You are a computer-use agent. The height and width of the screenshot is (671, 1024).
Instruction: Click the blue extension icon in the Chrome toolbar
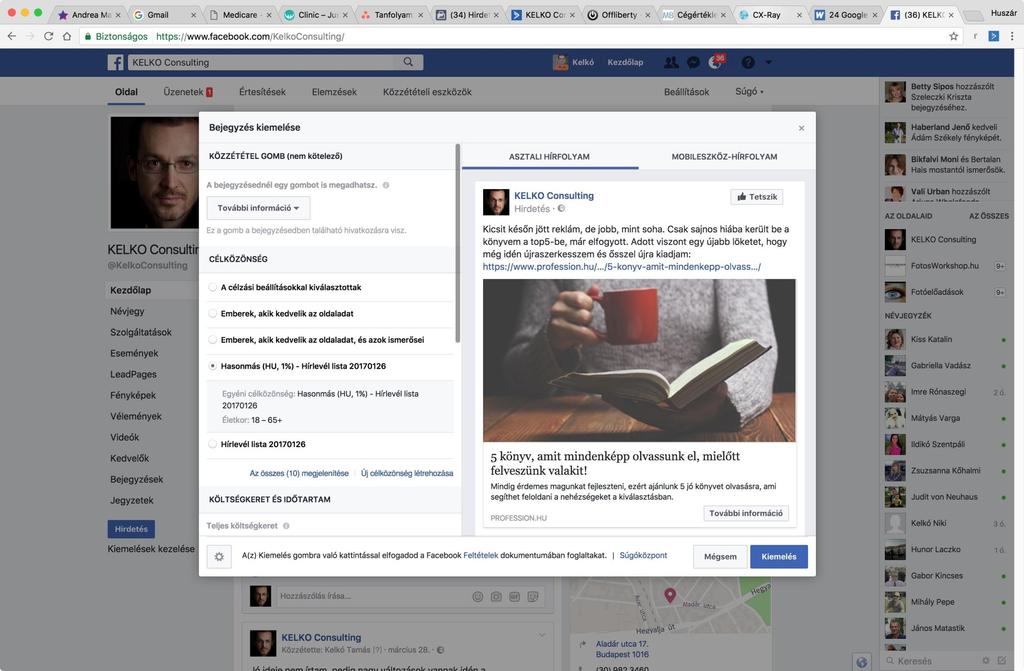tap(993, 37)
